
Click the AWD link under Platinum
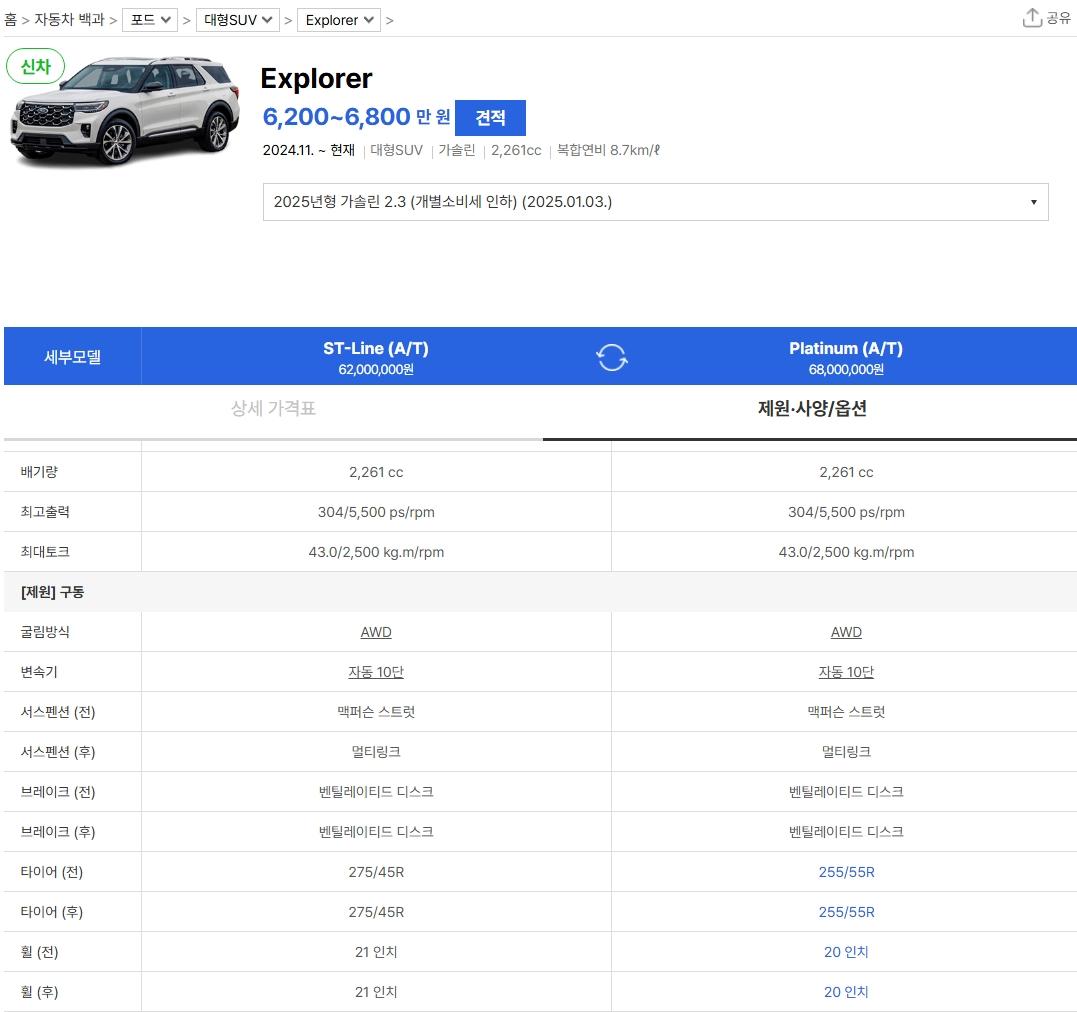(x=846, y=632)
